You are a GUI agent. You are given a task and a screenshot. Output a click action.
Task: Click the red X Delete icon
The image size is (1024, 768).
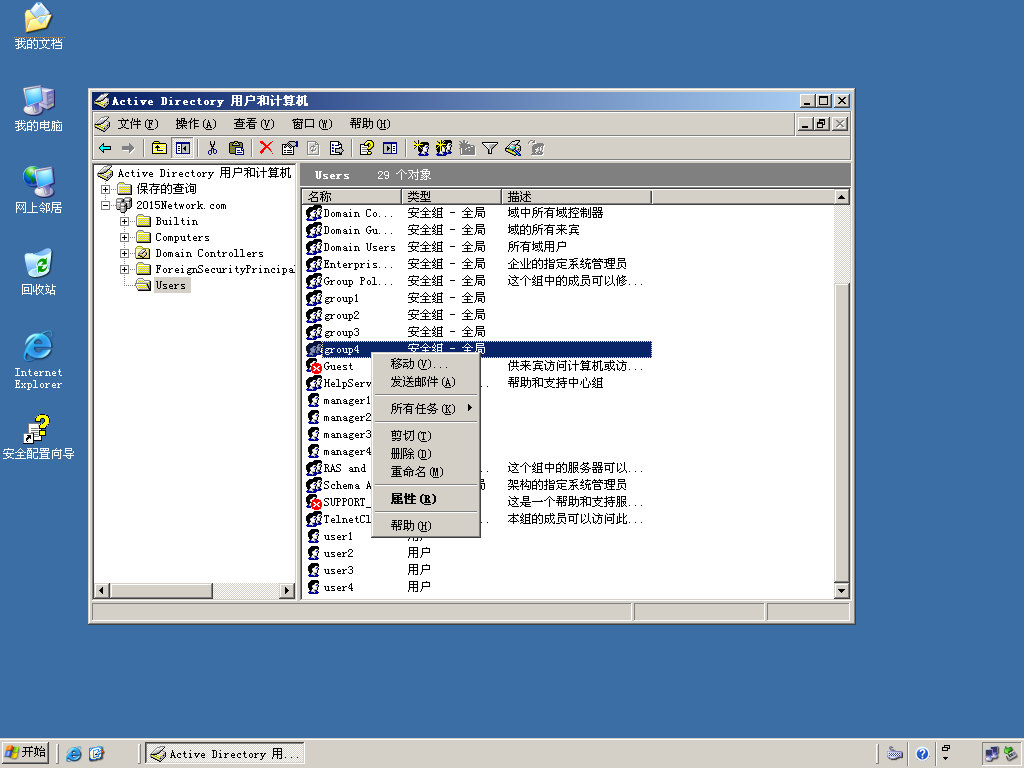tap(266, 148)
